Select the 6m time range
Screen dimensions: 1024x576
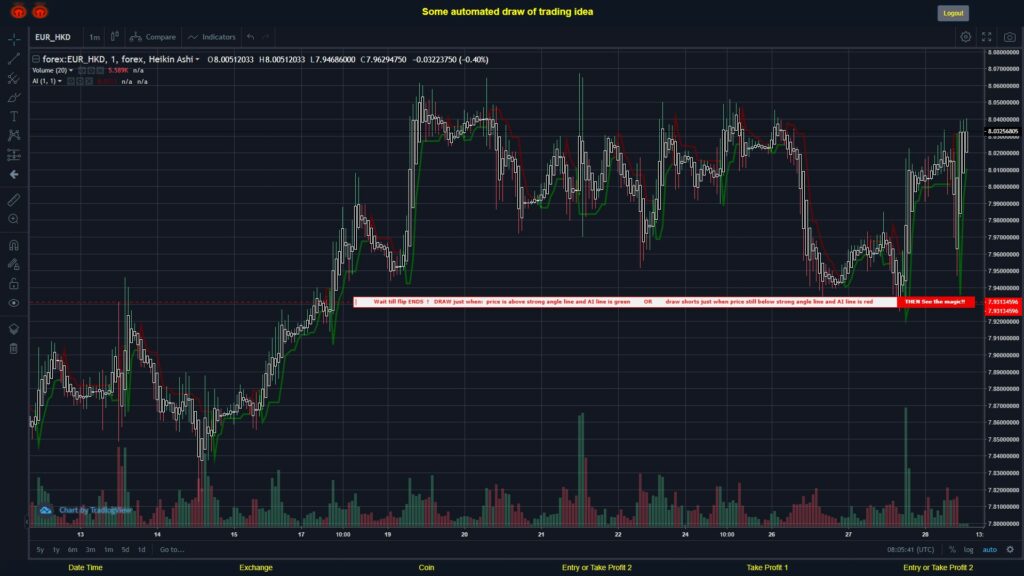coord(72,550)
